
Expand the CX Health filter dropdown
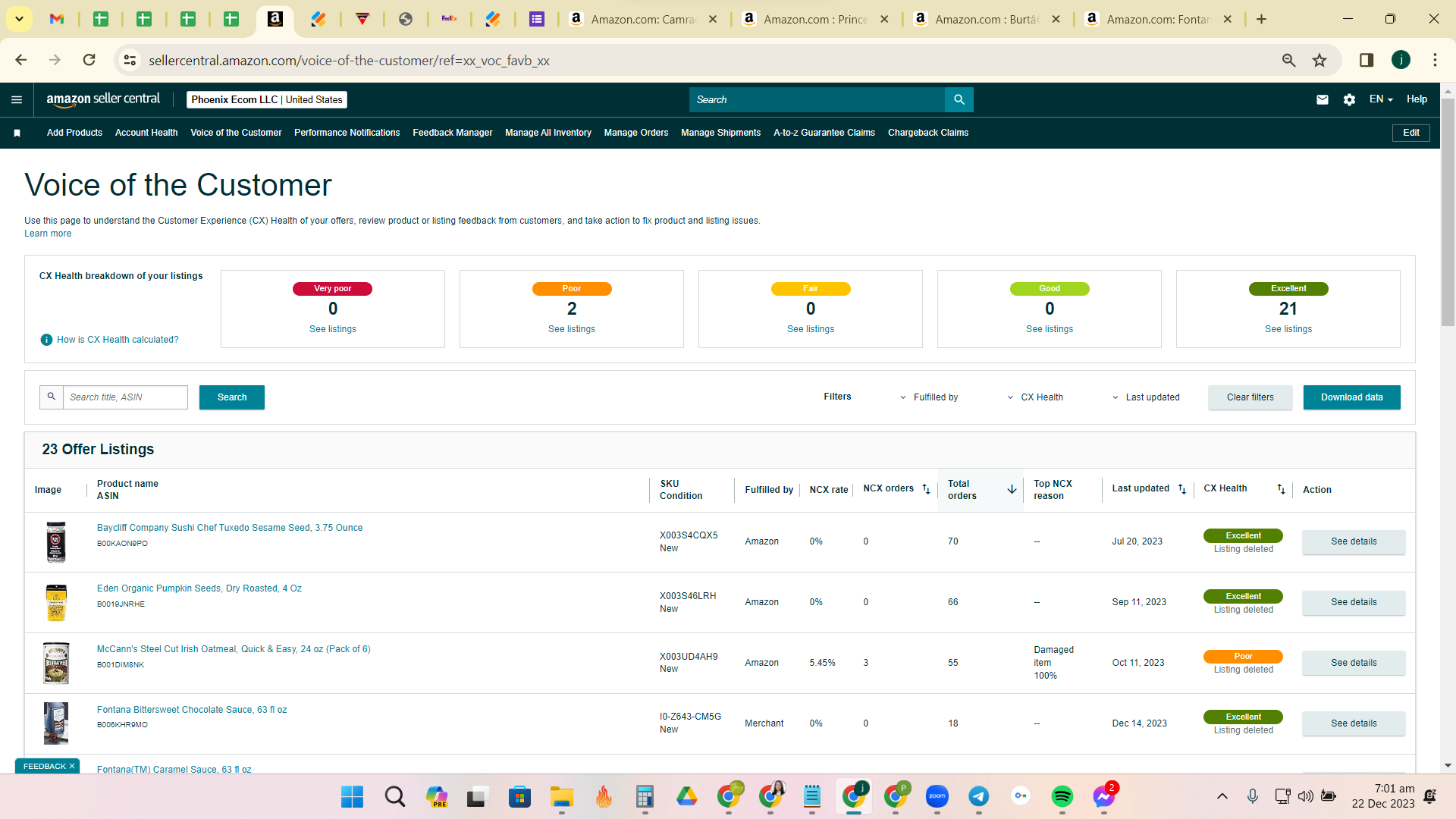click(x=1035, y=397)
